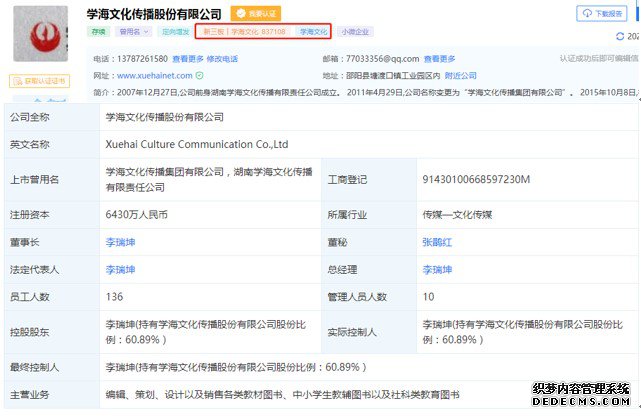The image size is (641, 416).
Task: Click the 我要认证 certification button
Action: (256, 13)
